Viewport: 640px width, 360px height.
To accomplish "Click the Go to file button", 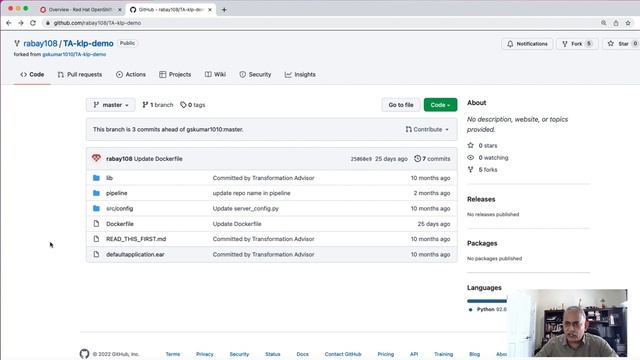I will pos(401,105).
